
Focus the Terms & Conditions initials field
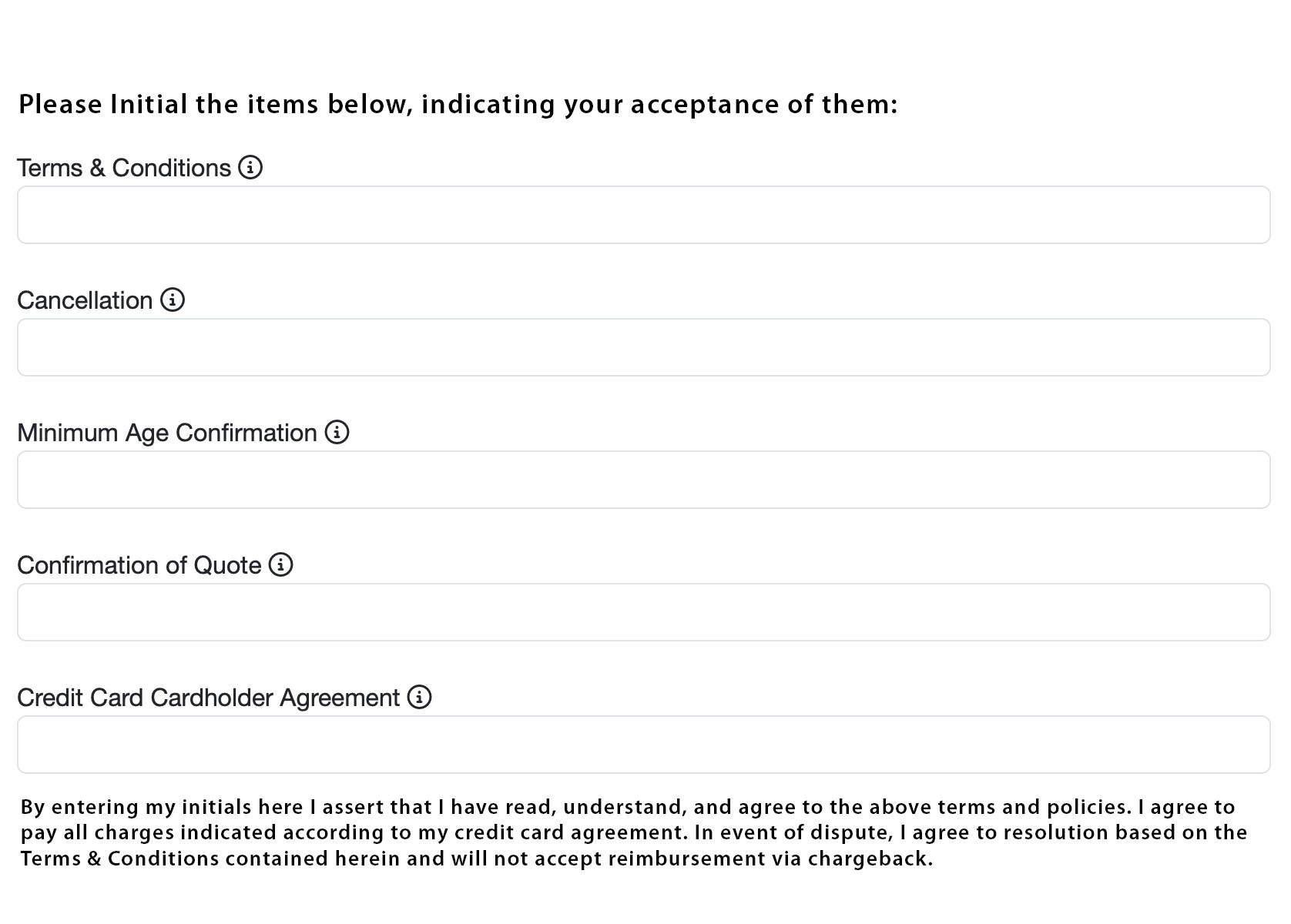643,215
